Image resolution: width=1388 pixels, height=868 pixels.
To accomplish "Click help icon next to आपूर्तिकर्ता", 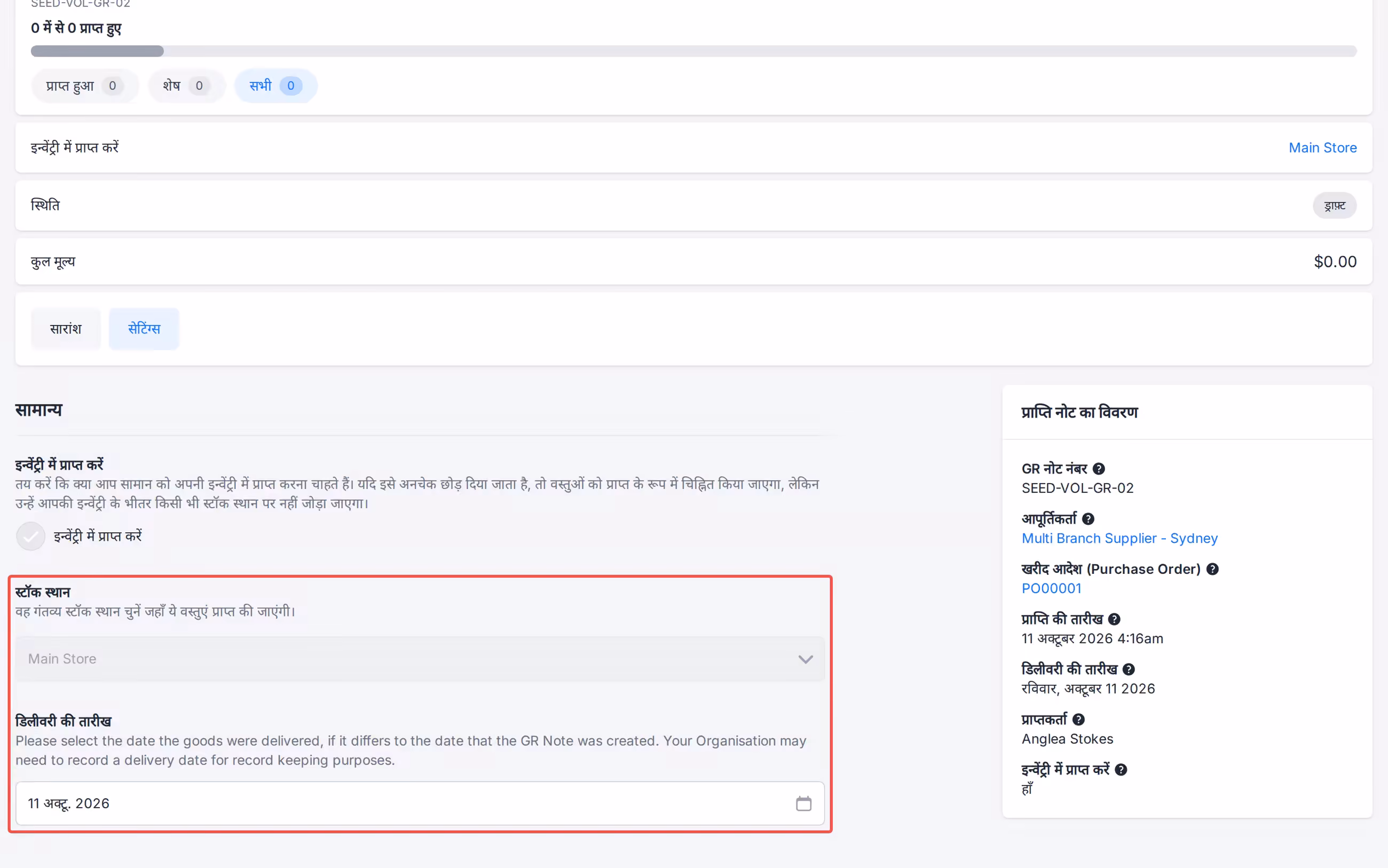I will pos(1088,519).
